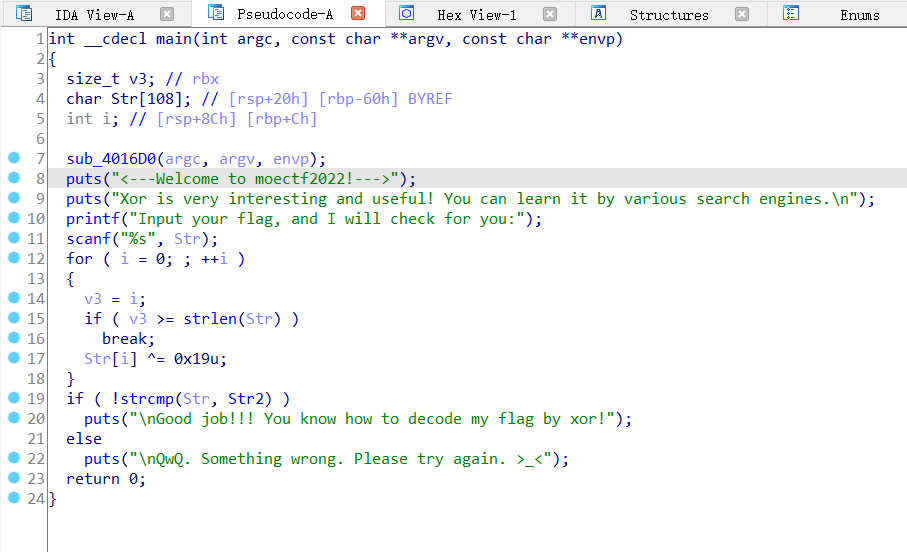
Task: Close the Hex View-1 tab
Action: 550,14
